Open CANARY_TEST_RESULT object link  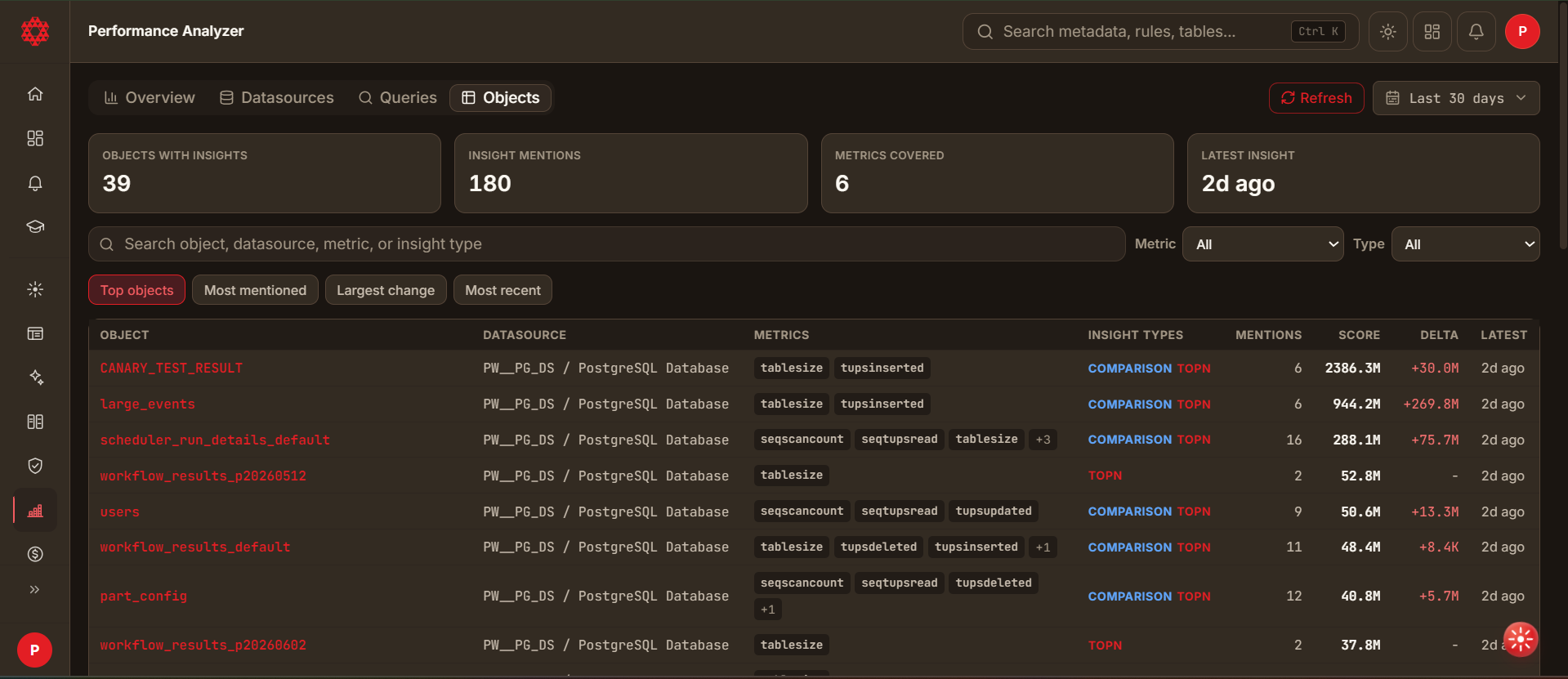[172, 369]
